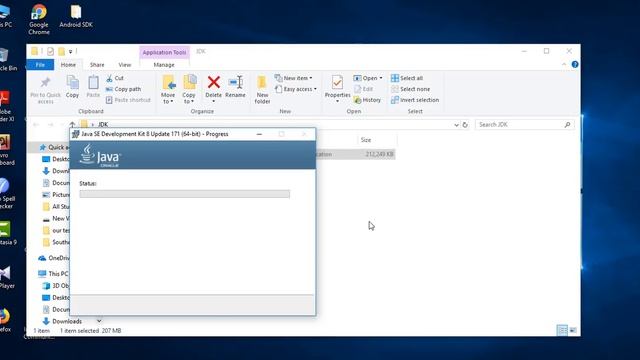
Task: Open Explorer Help question mark icon
Action: [575, 64]
